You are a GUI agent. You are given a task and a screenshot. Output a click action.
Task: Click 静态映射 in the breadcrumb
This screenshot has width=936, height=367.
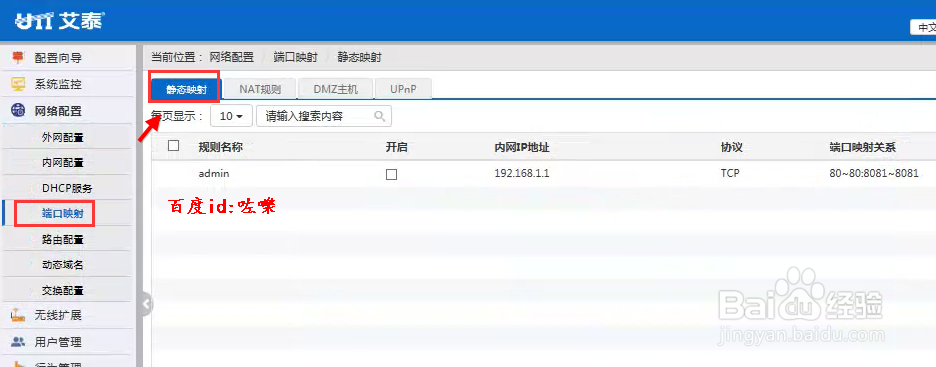click(359, 58)
